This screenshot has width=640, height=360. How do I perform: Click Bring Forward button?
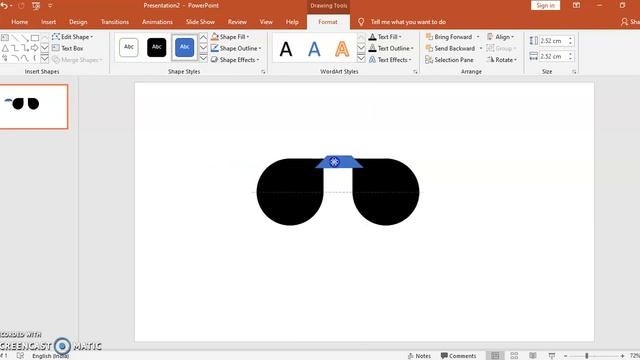pos(449,37)
